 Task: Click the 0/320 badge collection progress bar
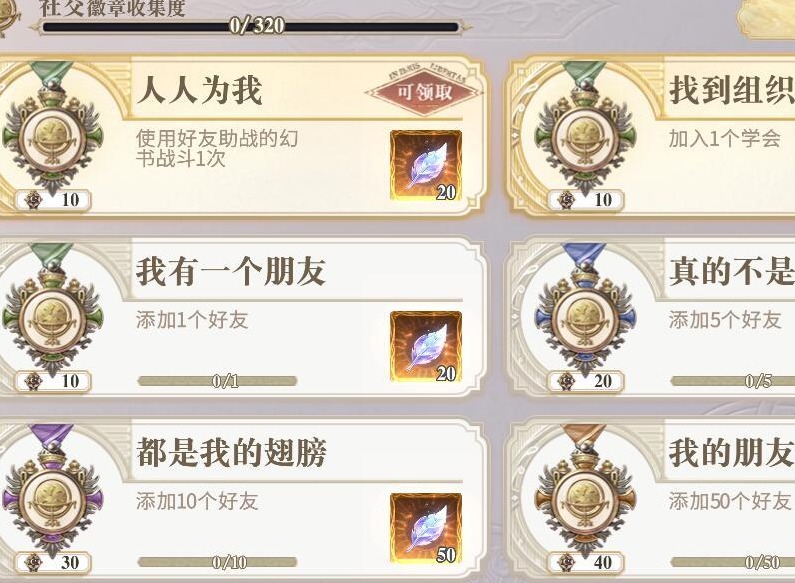(x=250, y=27)
